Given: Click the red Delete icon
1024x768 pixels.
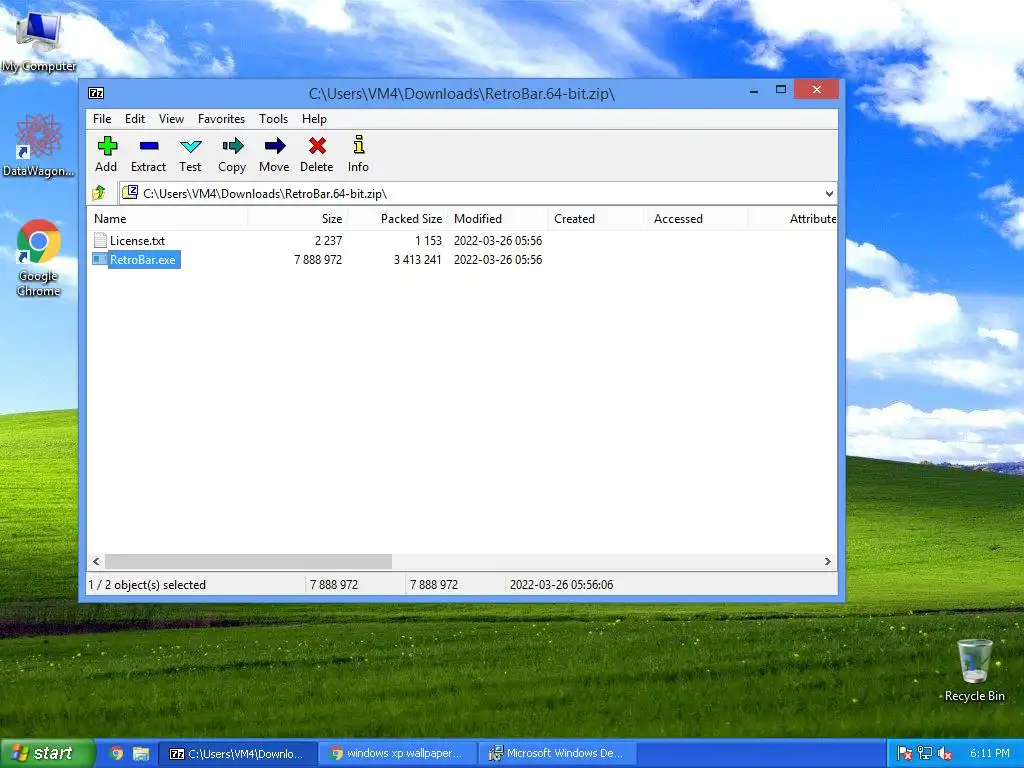Looking at the screenshot, I should point(317,146).
